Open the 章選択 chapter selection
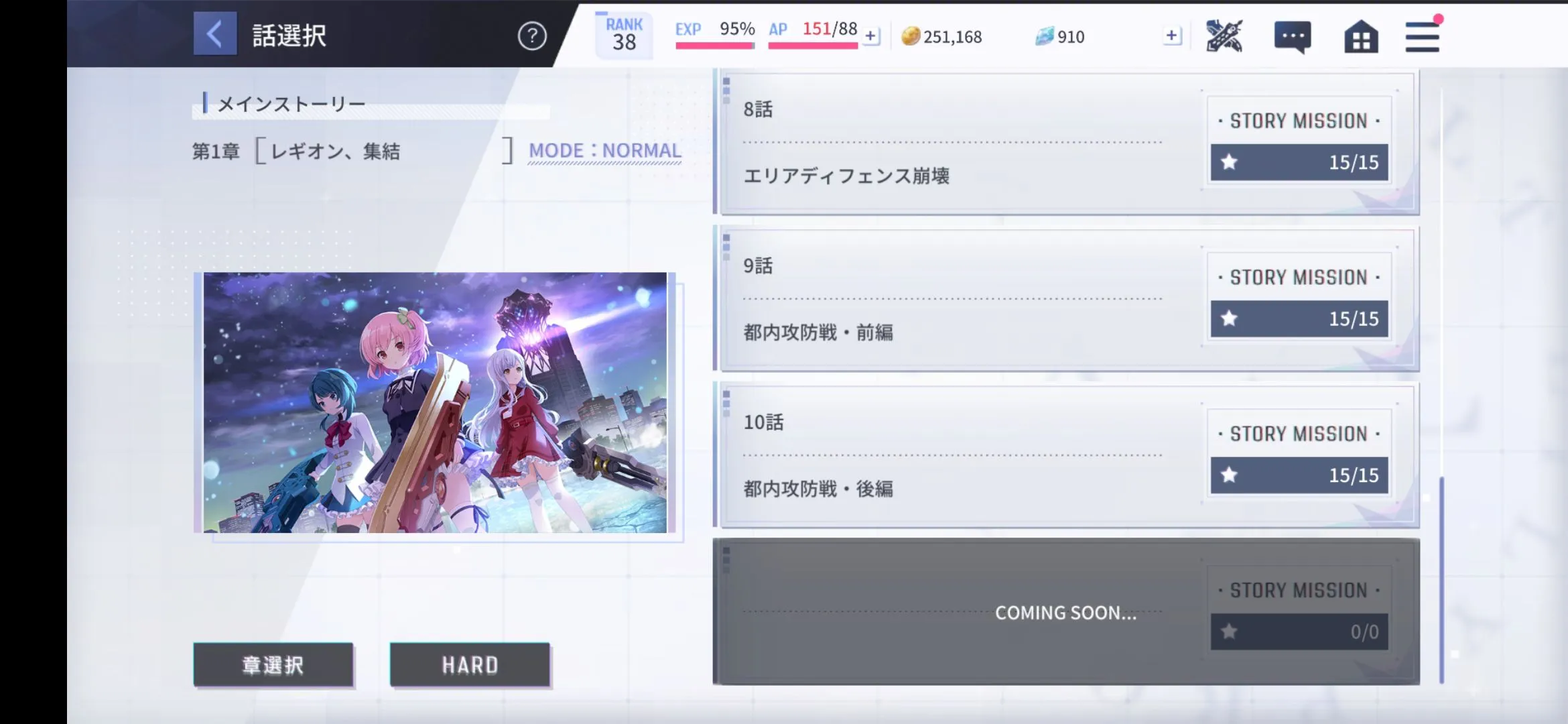The width and height of the screenshot is (1568, 724). point(273,665)
